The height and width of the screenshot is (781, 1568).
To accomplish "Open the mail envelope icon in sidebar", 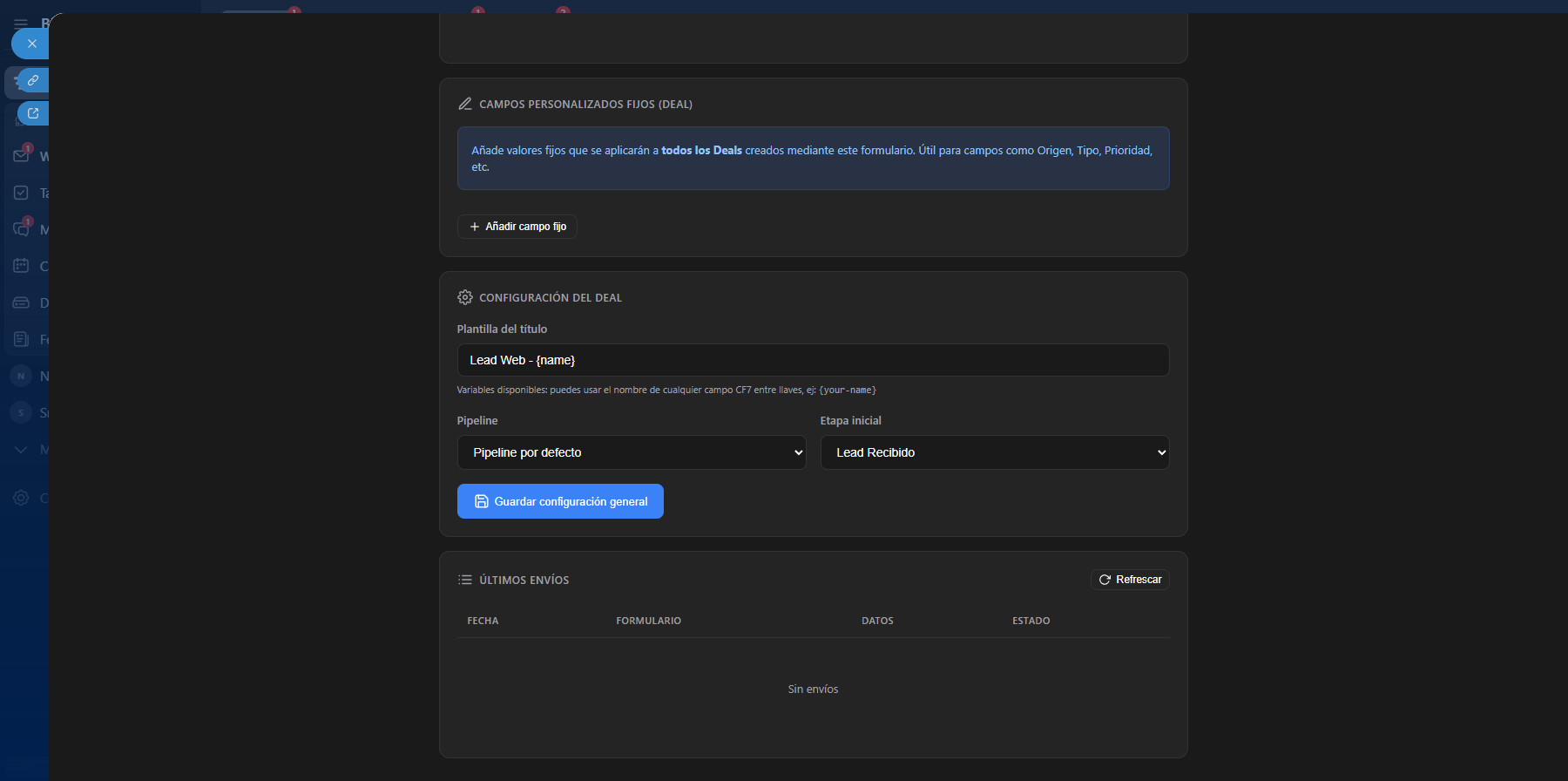I will (x=22, y=156).
